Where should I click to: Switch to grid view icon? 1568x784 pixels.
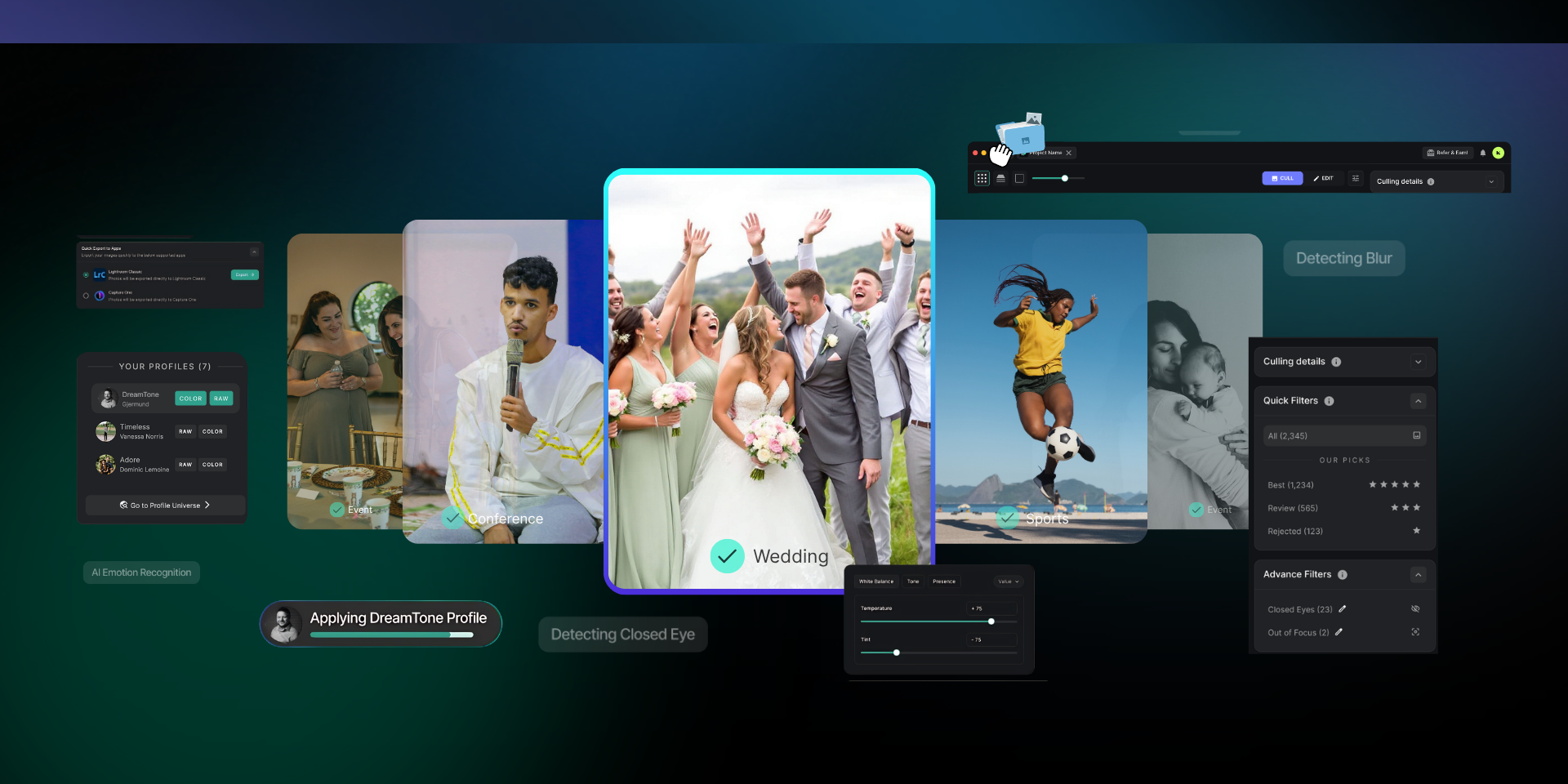(982, 178)
